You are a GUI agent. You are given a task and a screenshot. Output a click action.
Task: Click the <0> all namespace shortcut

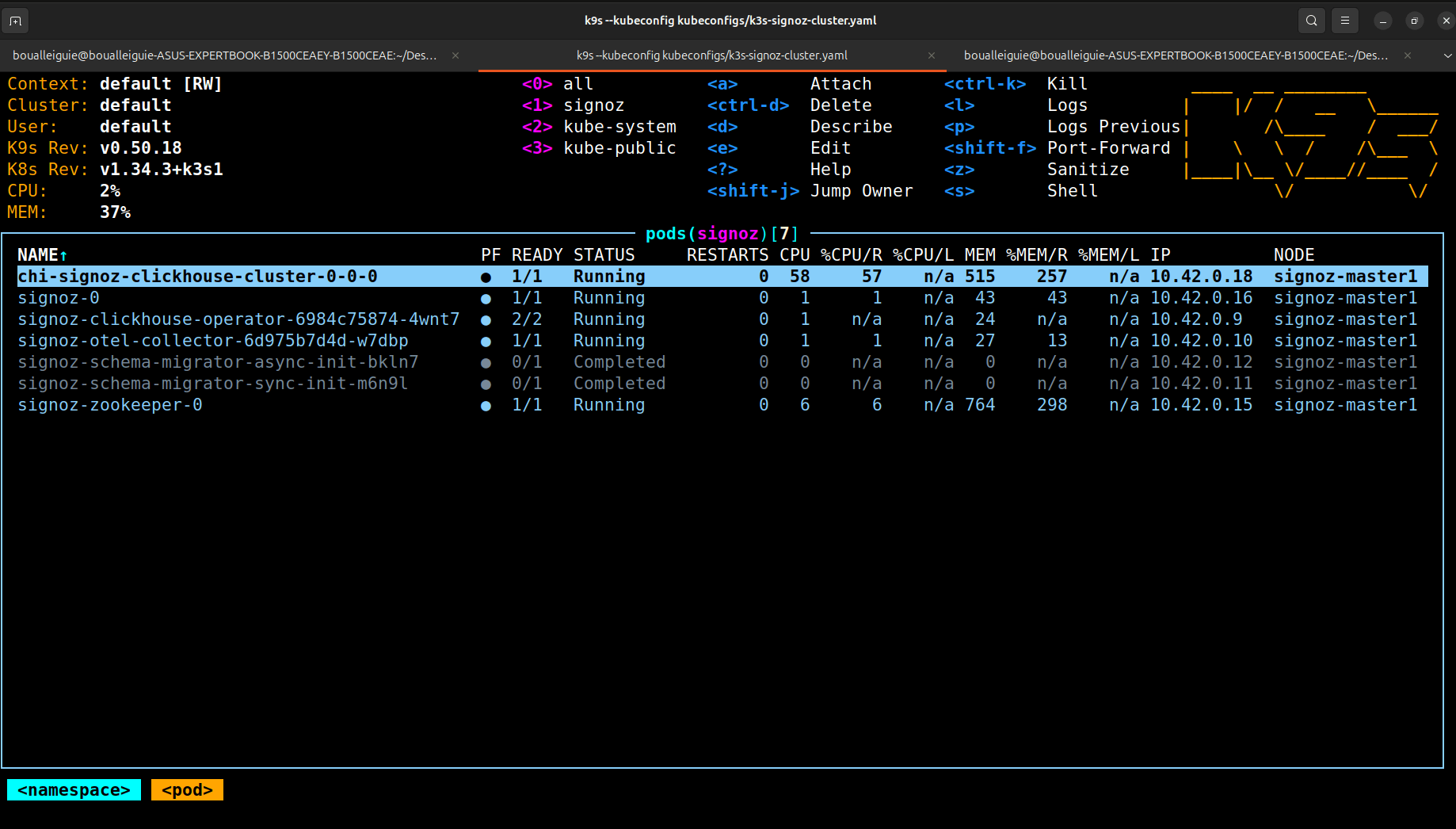[558, 83]
